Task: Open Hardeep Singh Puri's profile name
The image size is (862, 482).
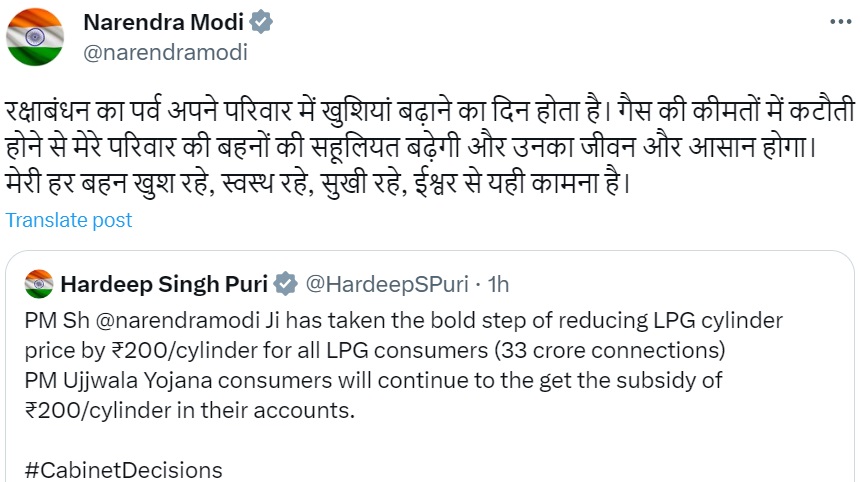Action: pyautogui.click(x=166, y=284)
